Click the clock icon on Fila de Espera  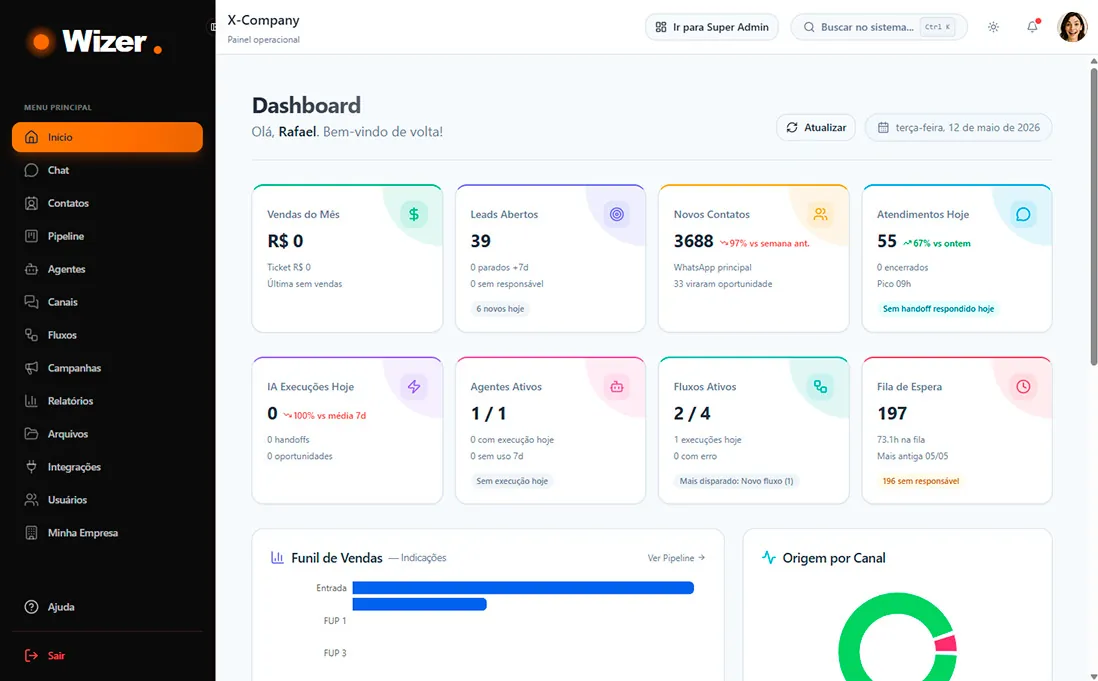pos(1023,386)
